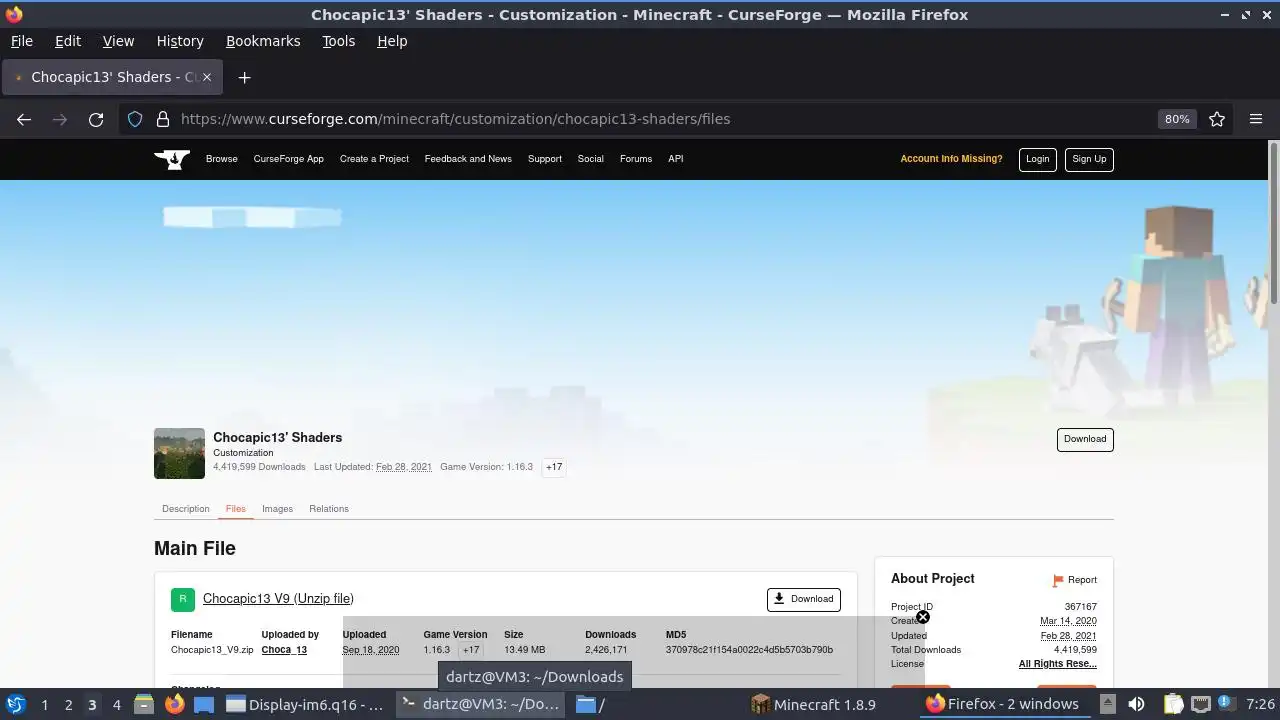Screen dimensions: 1280x720
Task: Open the file manager drawer icon in taskbar
Action: [x=143, y=704]
